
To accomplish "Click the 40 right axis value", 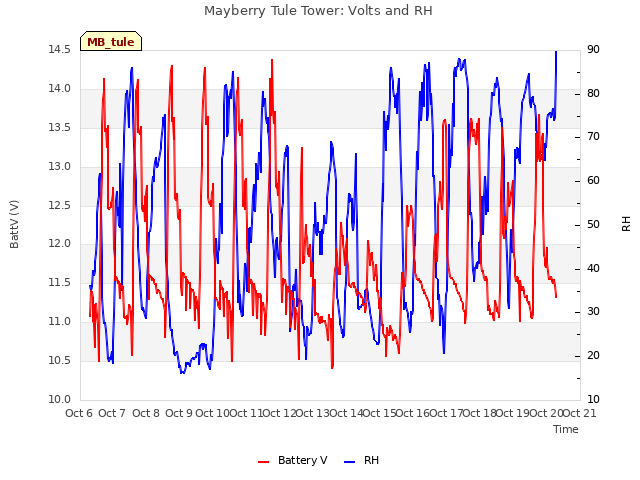I will [593, 269].
